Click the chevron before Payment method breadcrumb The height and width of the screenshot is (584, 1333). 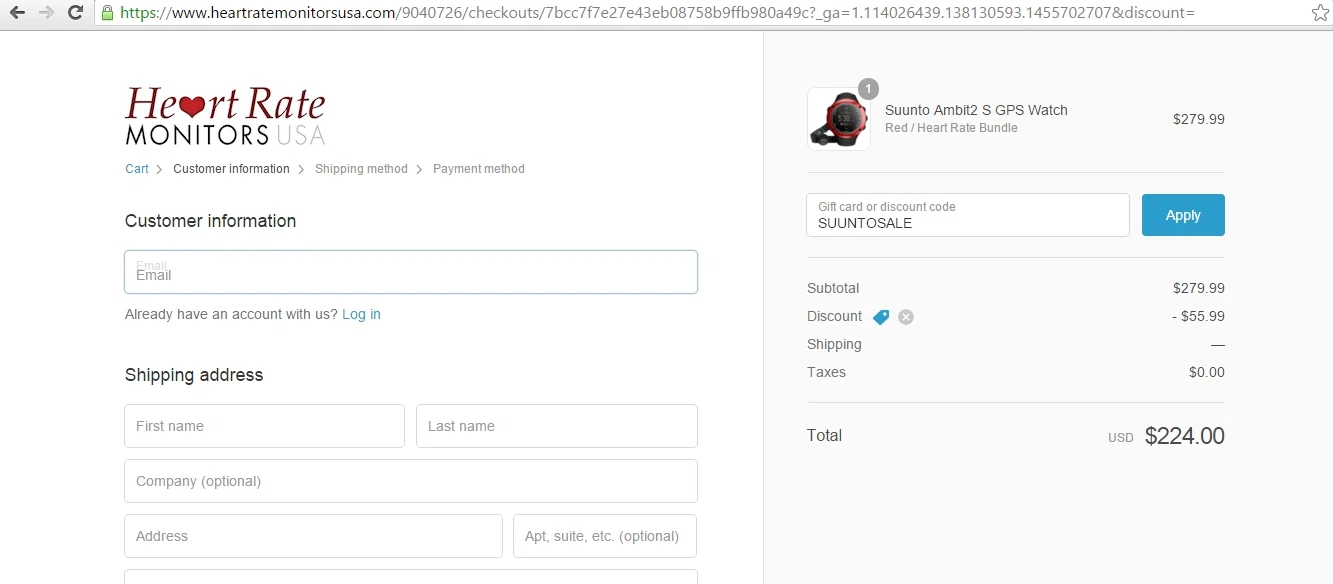click(420, 170)
